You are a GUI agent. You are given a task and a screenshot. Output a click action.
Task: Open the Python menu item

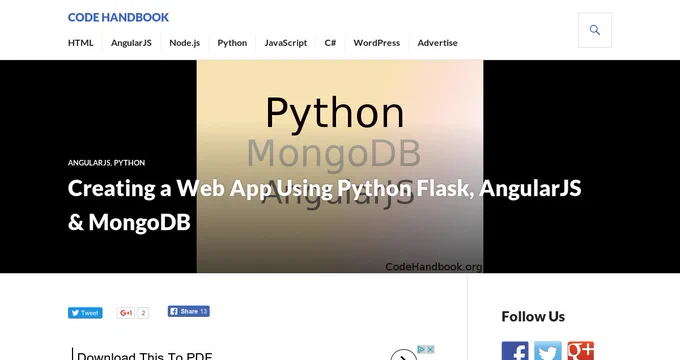pos(232,43)
